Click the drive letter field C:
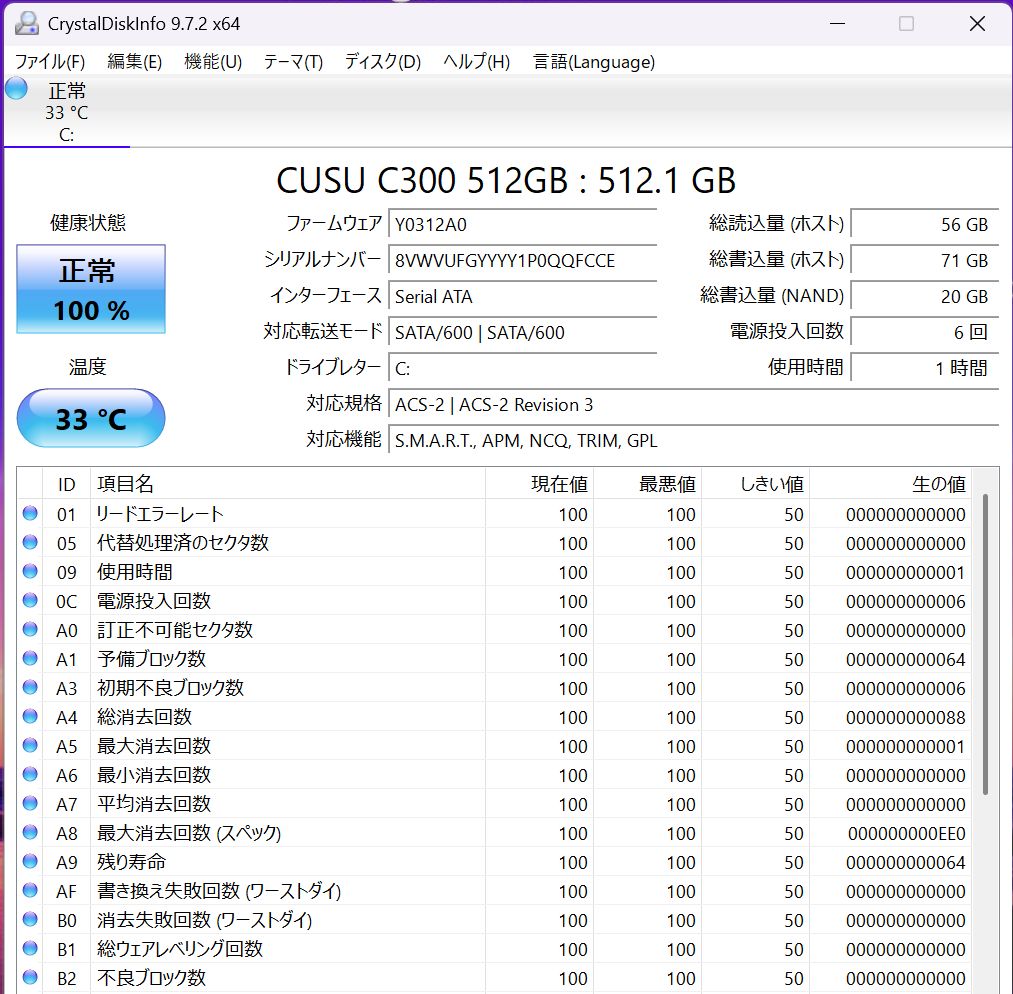 (x=522, y=369)
